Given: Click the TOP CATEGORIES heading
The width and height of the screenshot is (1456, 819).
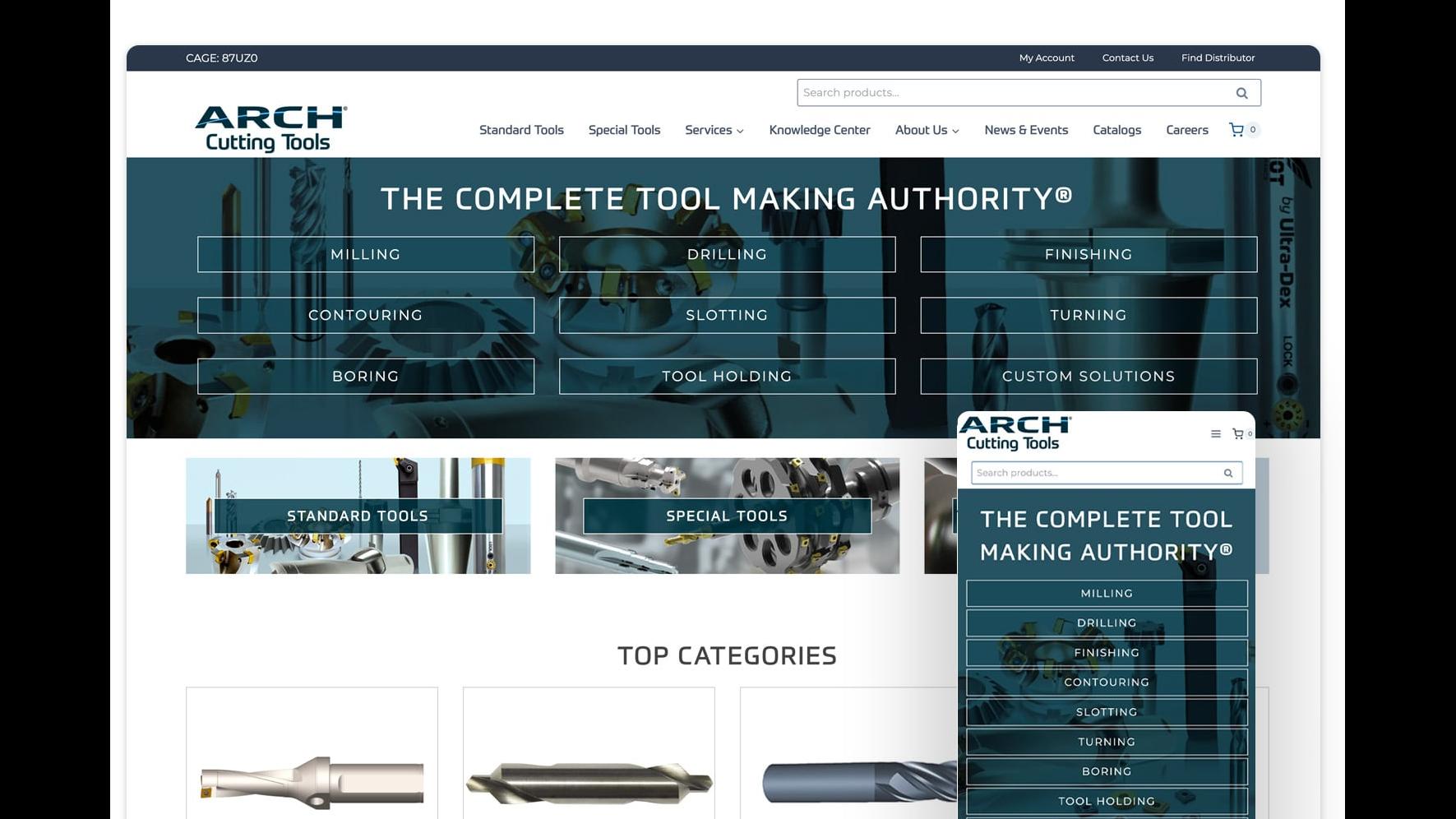Looking at the screenshot, I should coord(727,656).
